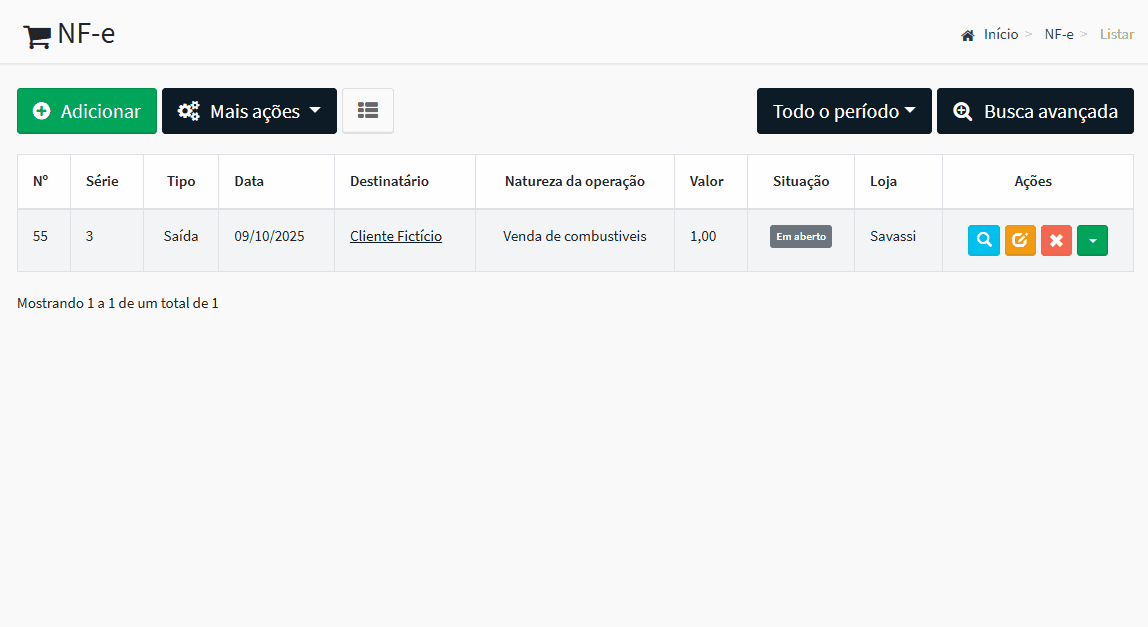Click the shopping cart icon next to NF-e title
This screenshot has height=627, width=1148.
[x=36, y=33]
